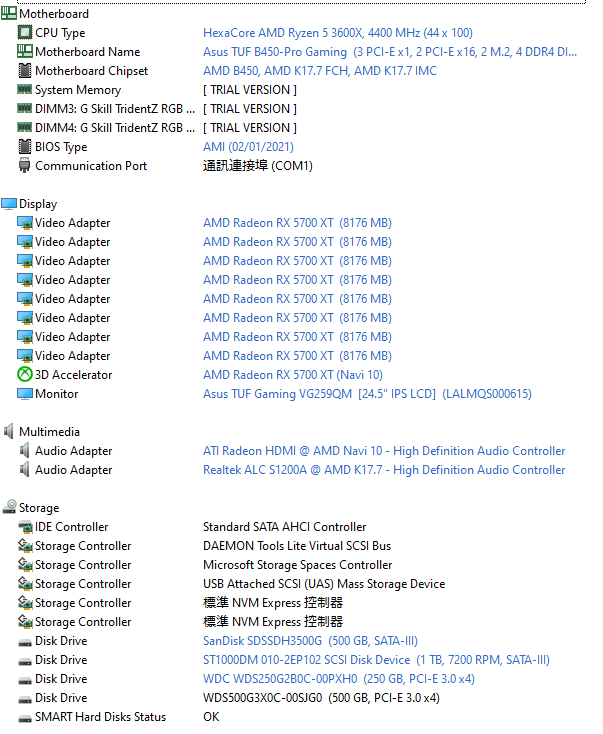
Task: Click the CPU Type chip icon
Action: tap(25, 32)
